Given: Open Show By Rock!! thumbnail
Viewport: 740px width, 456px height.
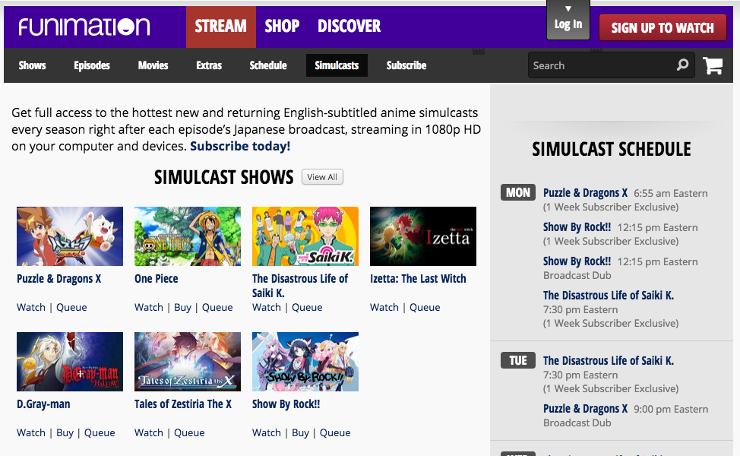Looking at the screenshot, I should (x=305, y=362).
